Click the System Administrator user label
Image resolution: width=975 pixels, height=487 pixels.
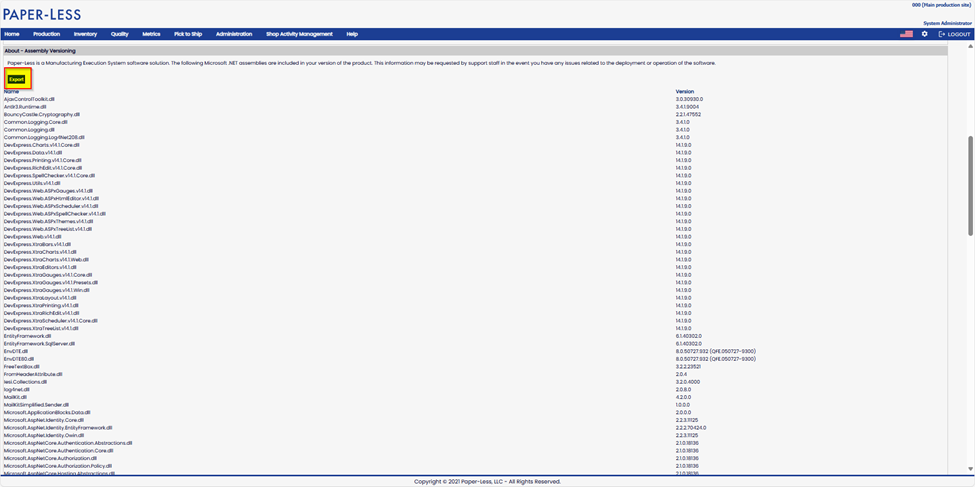pyautogui.click(x=947, y=23)
